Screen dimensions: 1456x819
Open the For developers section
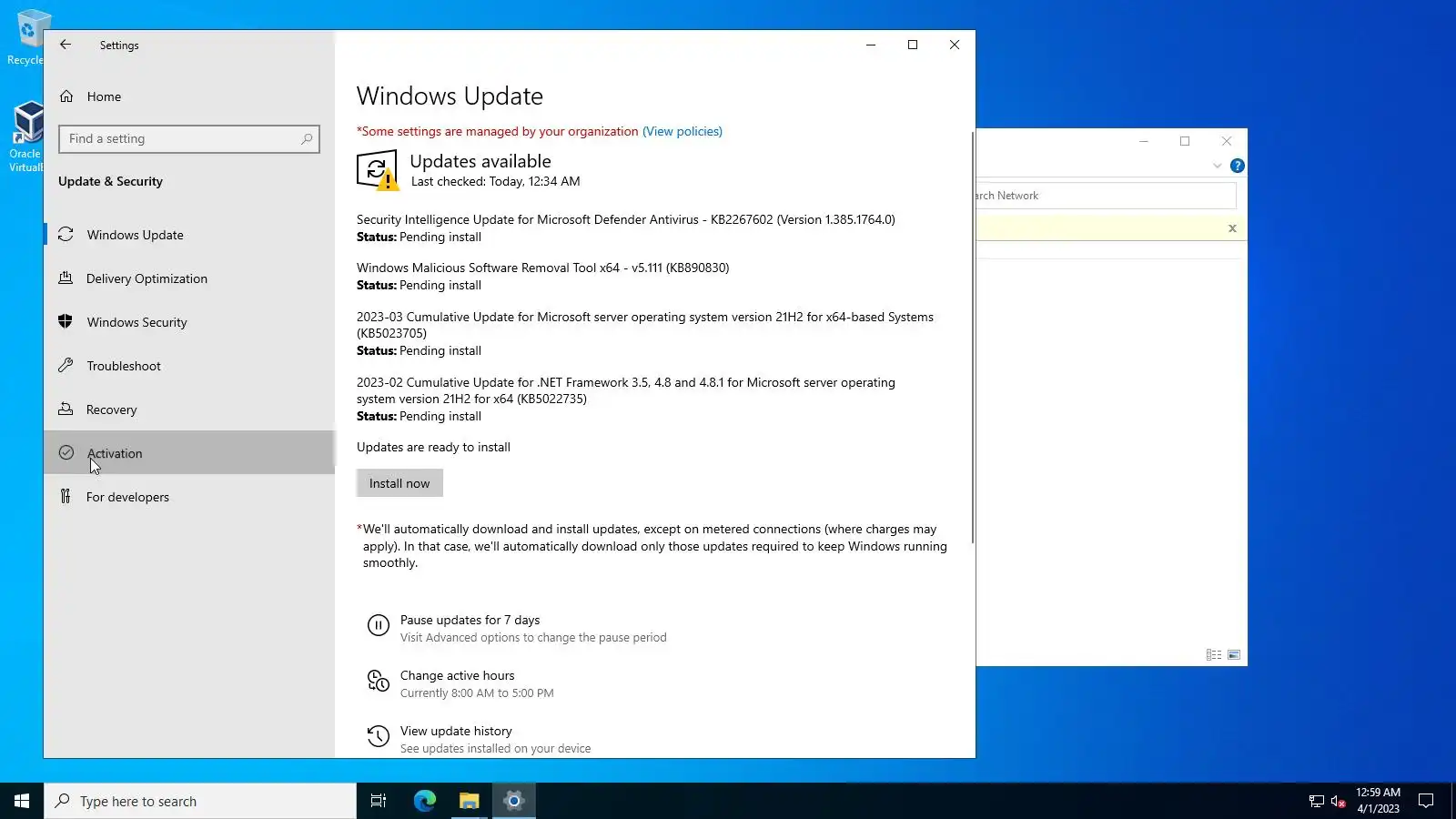189,497
